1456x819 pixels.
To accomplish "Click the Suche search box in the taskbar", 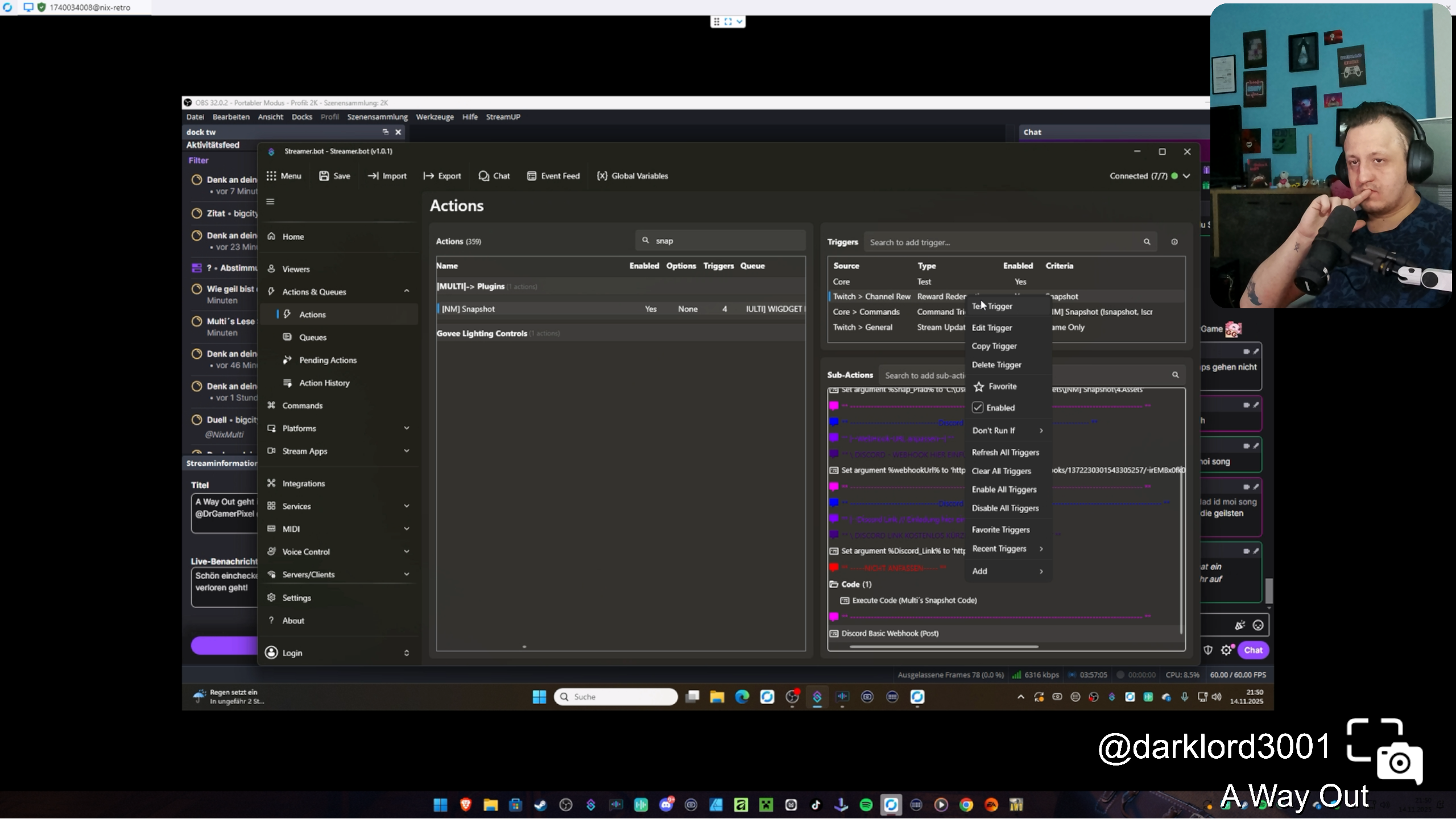I will pyautogui.click(x=616, y=697).
